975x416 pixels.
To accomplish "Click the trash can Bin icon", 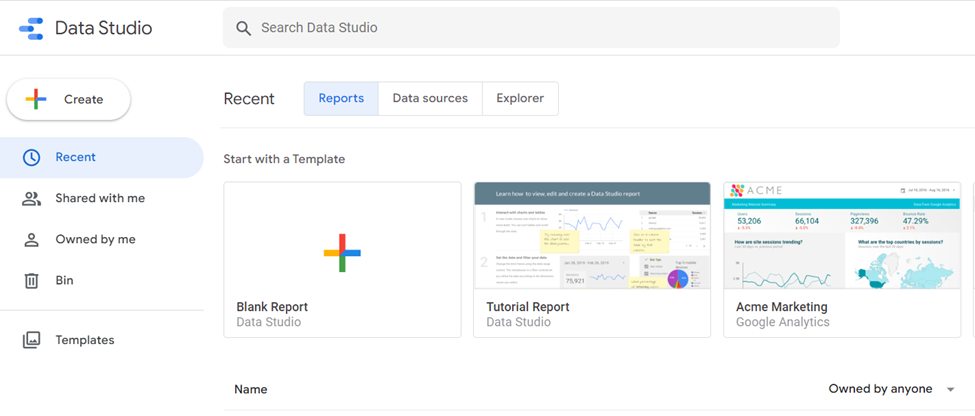I will click(x=31, y=281).
